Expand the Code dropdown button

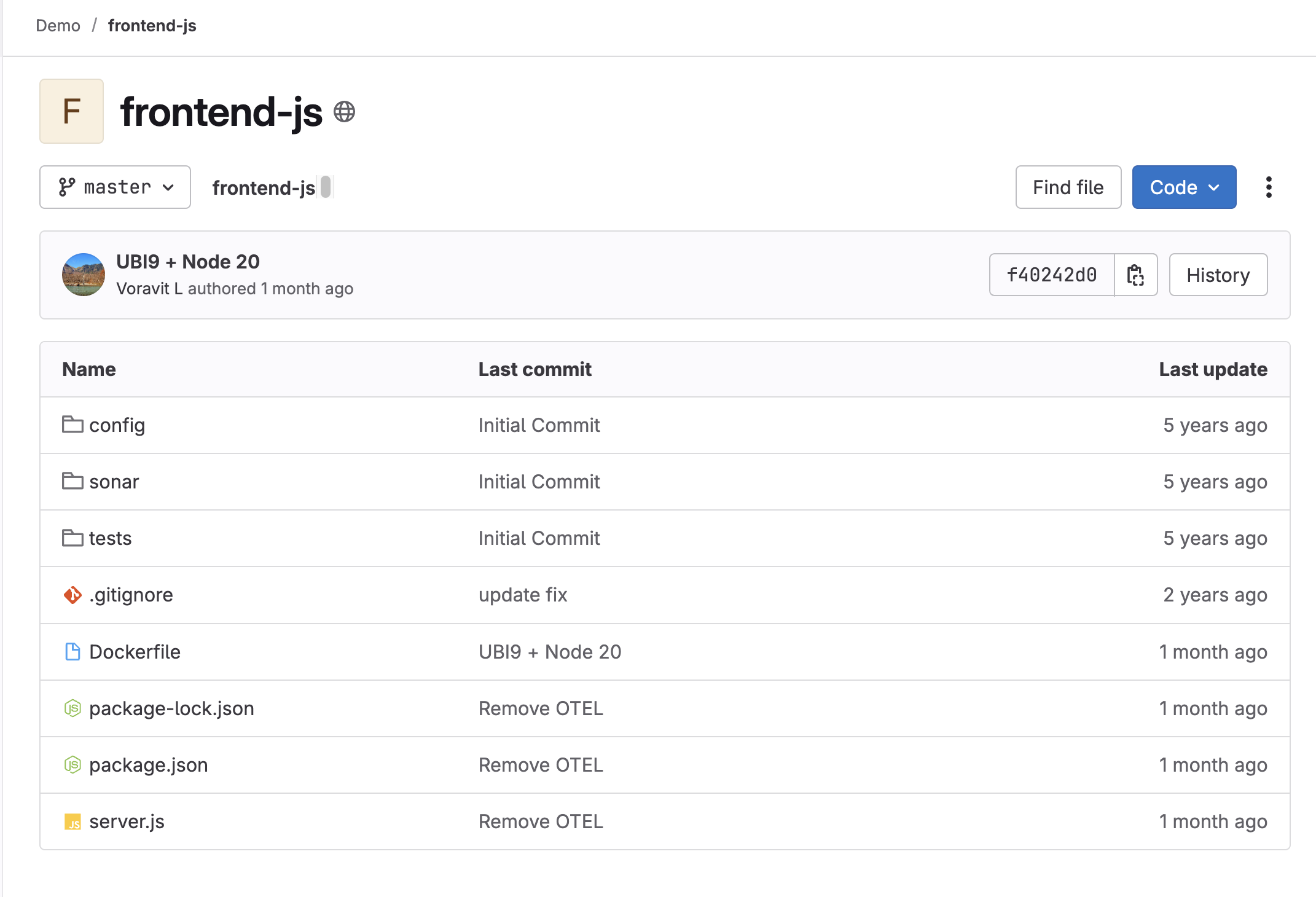[1184, 187]
